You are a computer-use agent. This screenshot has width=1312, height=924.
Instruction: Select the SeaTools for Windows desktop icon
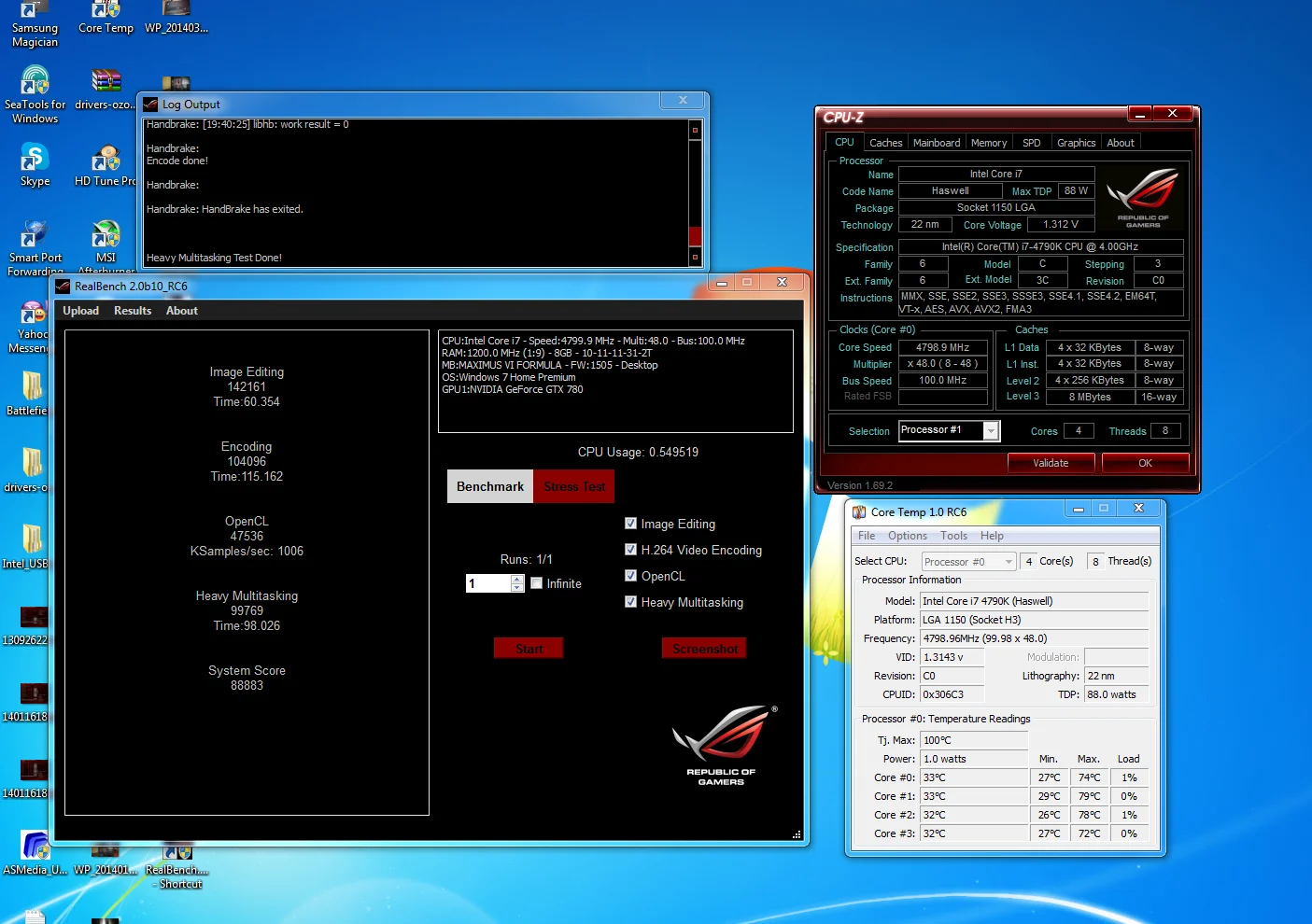35,94
